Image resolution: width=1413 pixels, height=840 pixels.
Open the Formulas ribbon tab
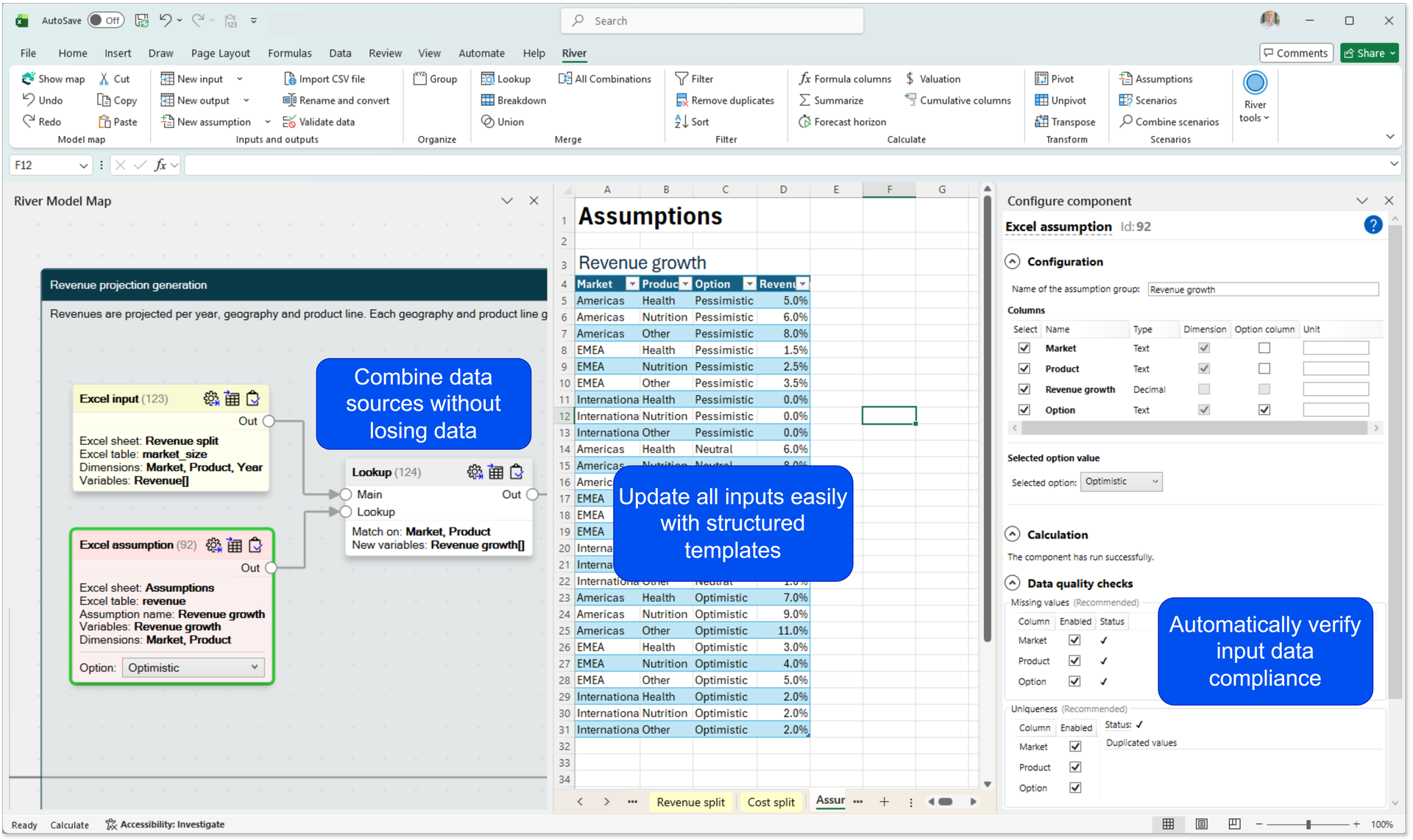click(289, 53)
